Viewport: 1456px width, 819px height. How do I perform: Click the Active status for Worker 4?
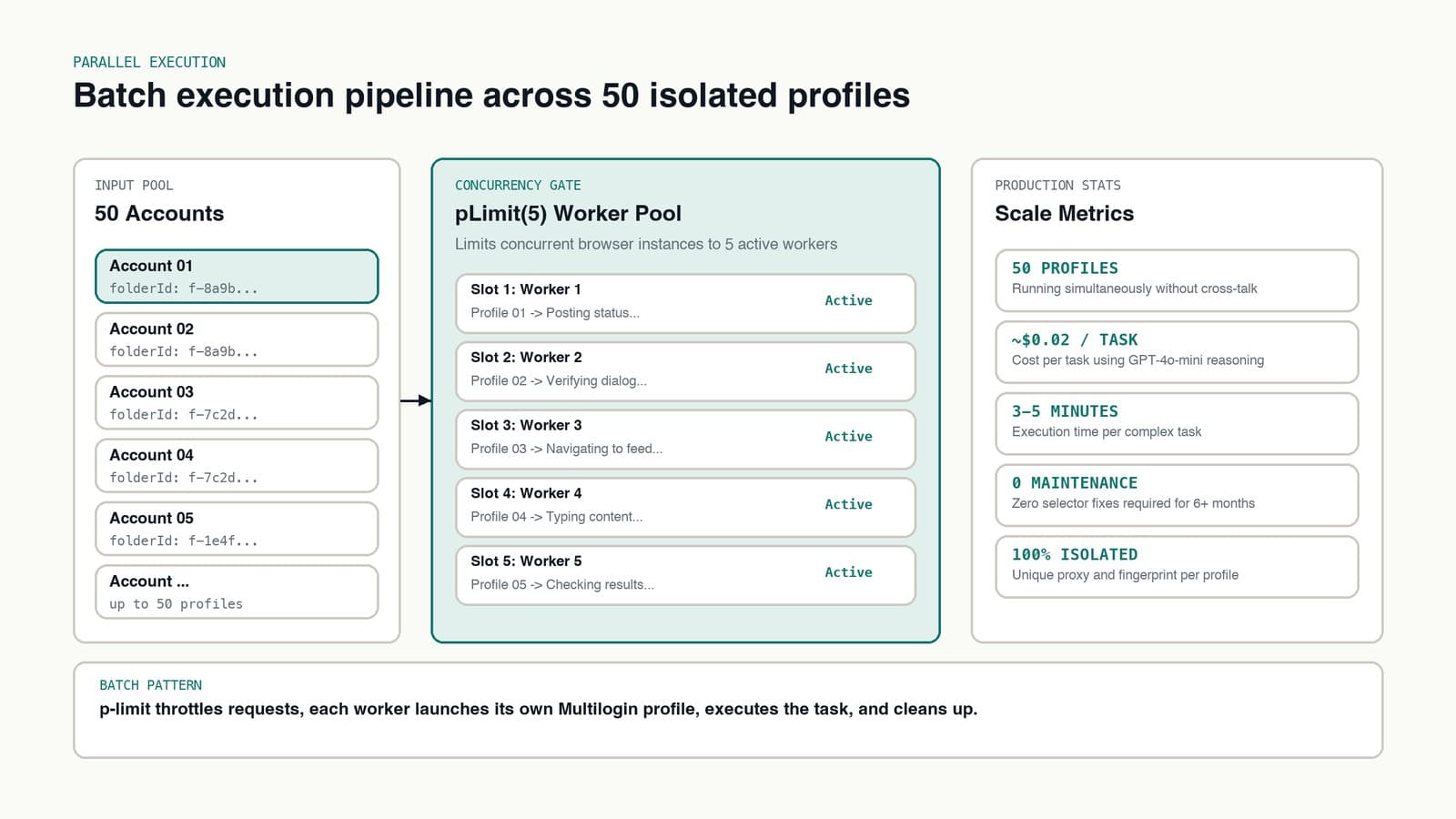(x=848, y=504)
